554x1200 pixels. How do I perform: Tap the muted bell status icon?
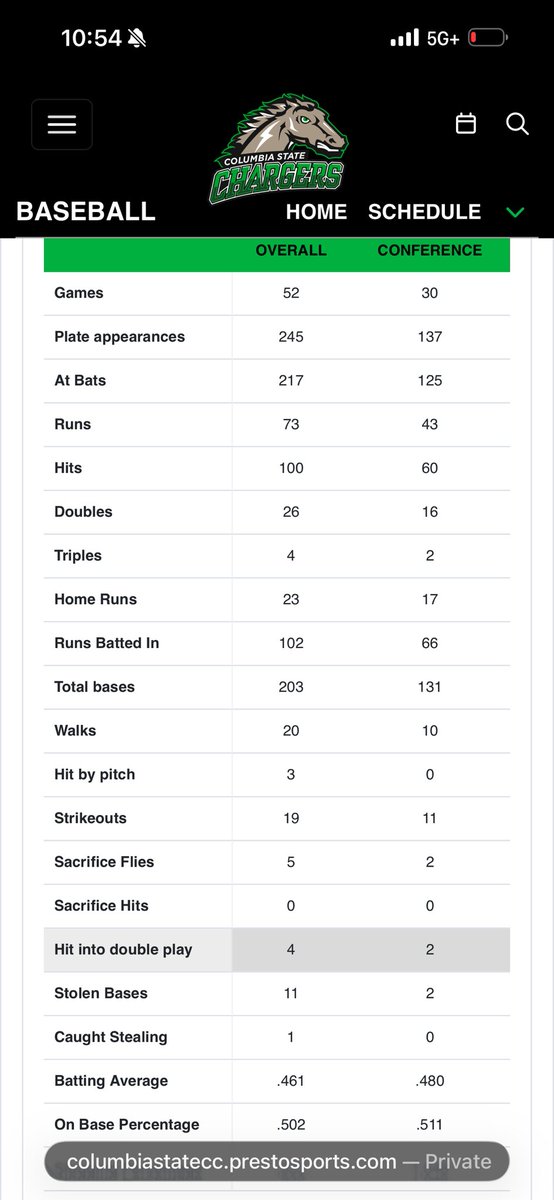138,39
